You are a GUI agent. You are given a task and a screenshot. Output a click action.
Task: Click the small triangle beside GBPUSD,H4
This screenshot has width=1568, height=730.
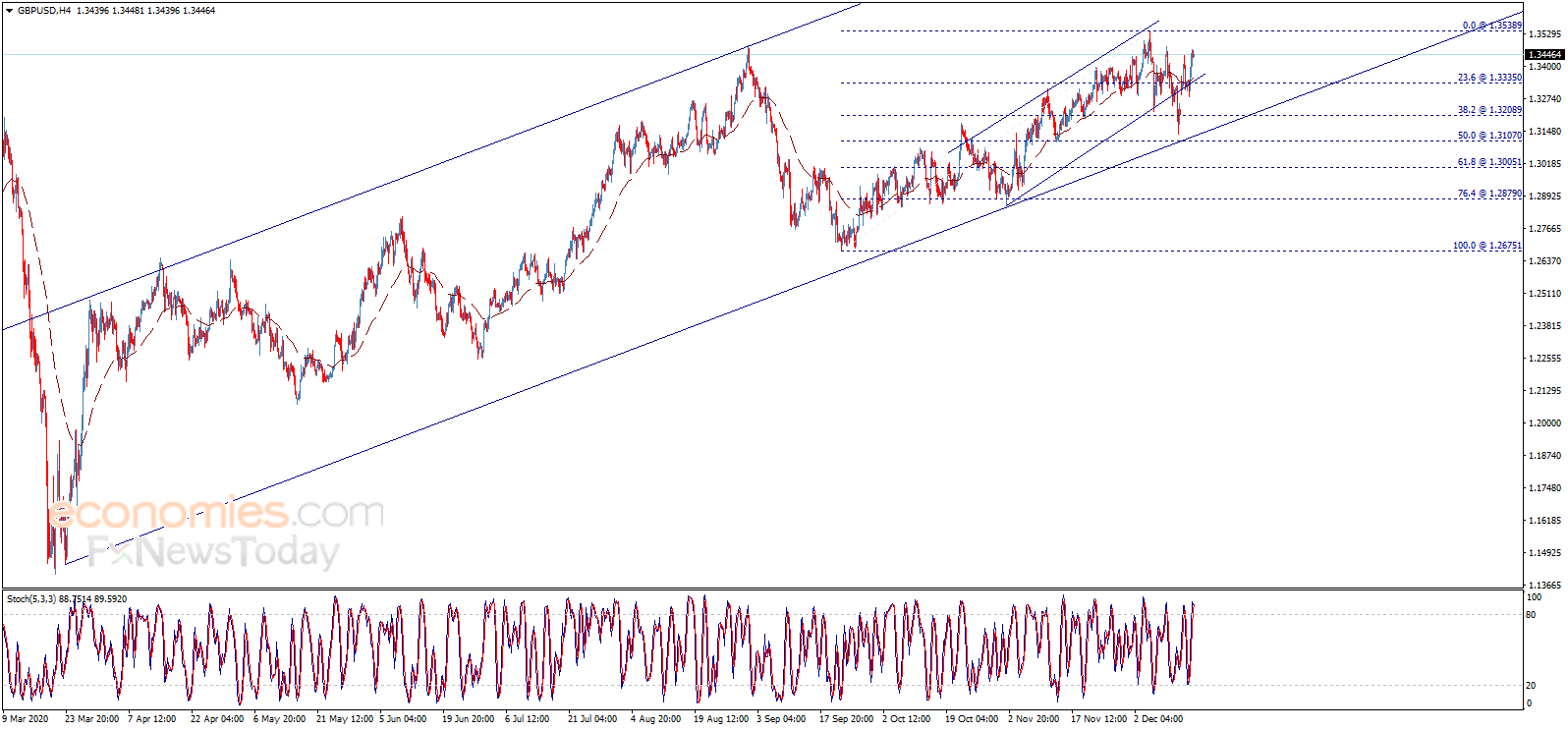9,11
